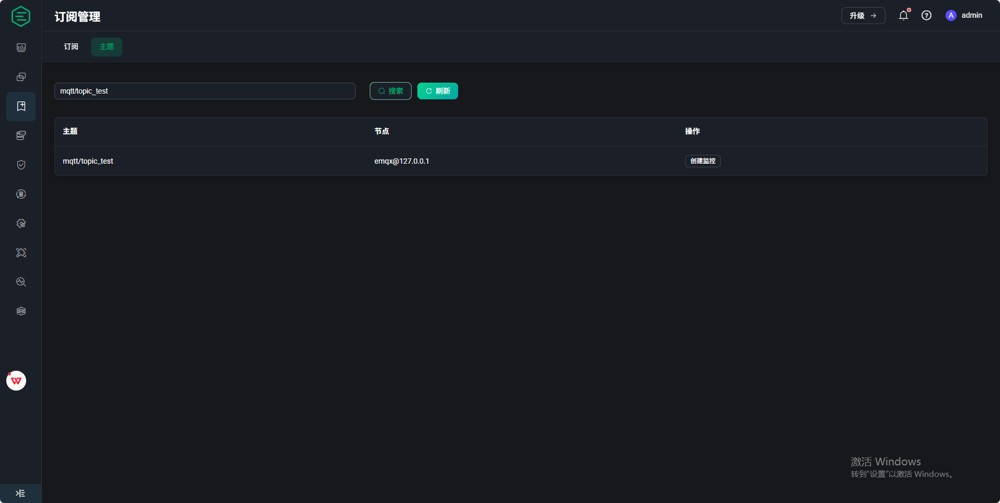Click the 操作 column header
Screen dimensions: 1000x503
click(x=693, y=131)
